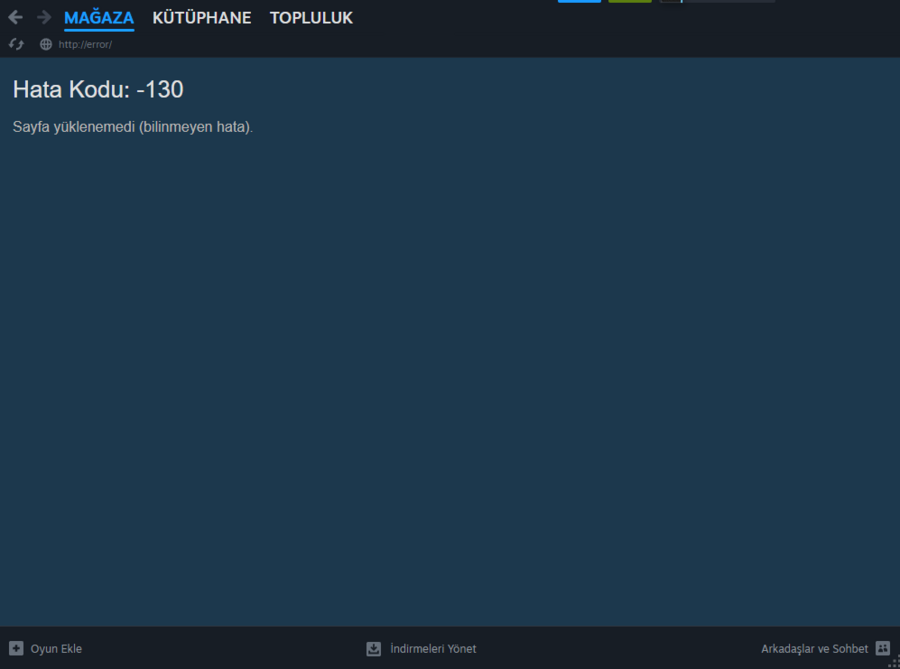Click the http://error/ address bar

pos(85,44)
